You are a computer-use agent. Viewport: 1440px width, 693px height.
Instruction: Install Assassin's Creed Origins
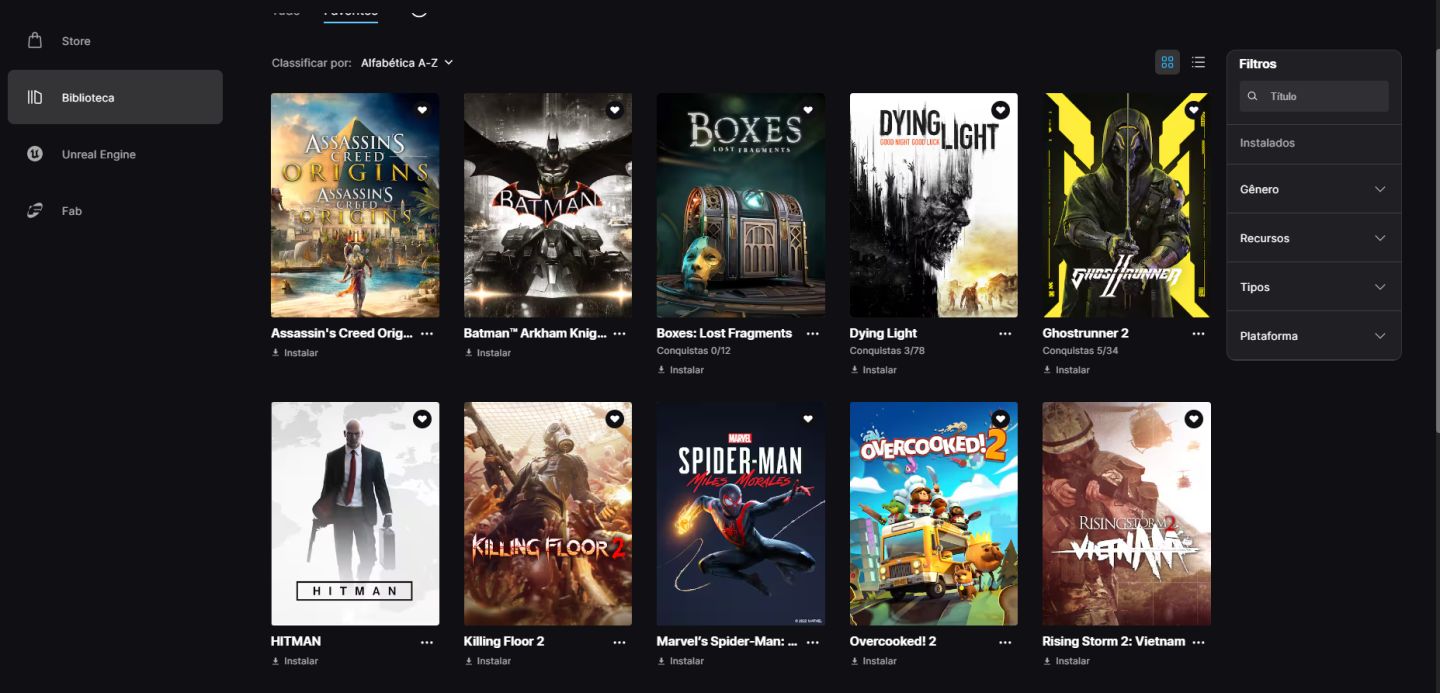(x=295, y=353)
